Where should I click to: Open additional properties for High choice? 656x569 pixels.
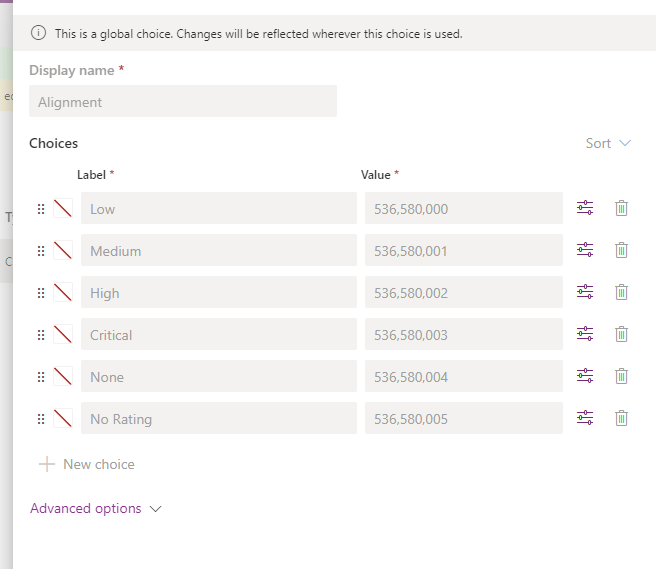click(x=585, y=292)
